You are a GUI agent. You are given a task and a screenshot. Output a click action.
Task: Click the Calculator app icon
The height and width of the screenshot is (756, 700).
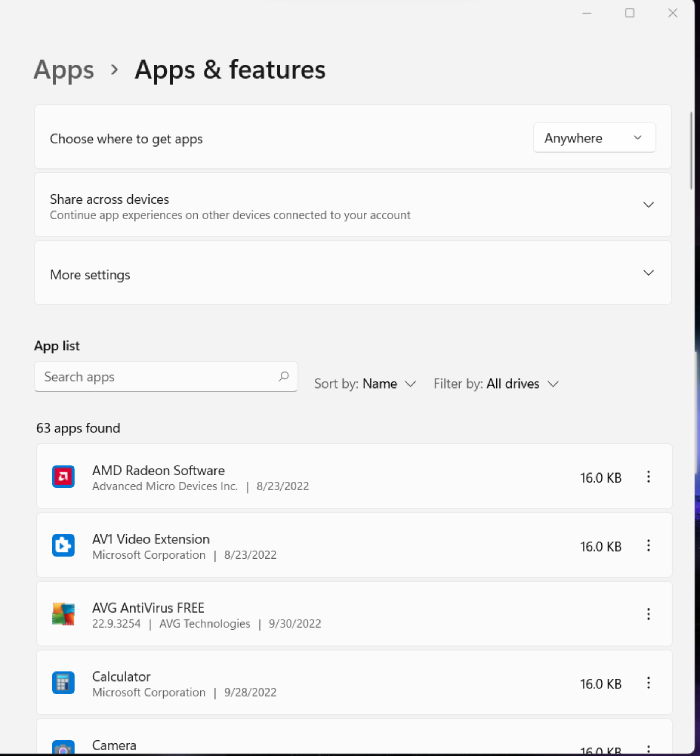pyautogui.click(x=63, y=683)
